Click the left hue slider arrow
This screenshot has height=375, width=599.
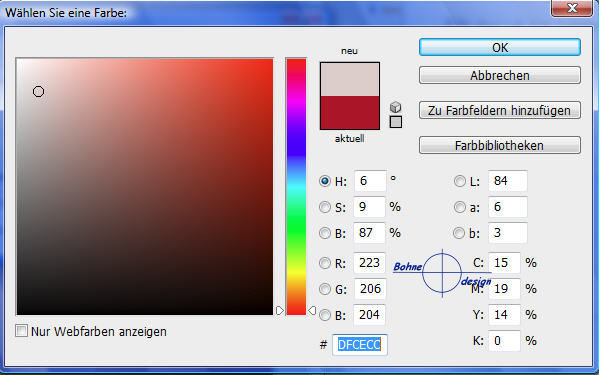[x=280, y=310]
